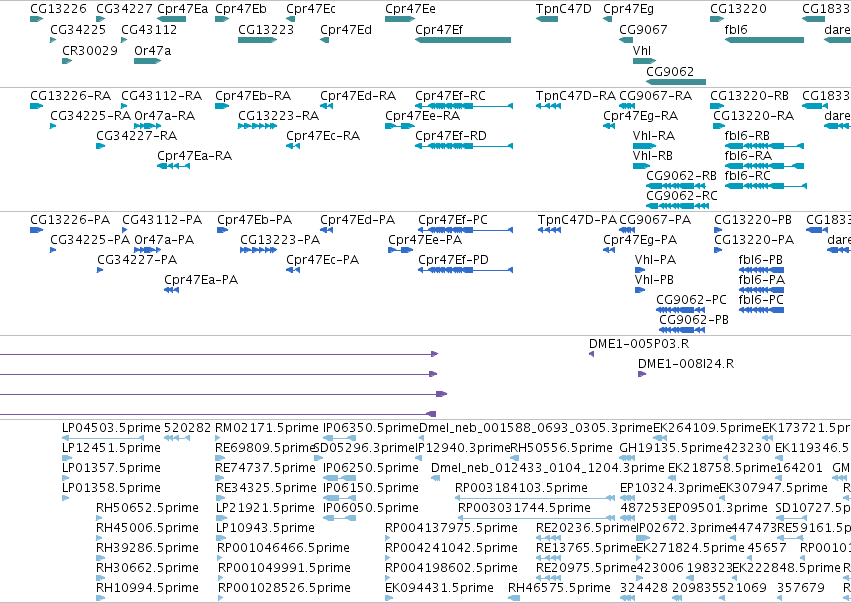Select the Cpr47Ea-RA transcript label

(x=194, y=156)
